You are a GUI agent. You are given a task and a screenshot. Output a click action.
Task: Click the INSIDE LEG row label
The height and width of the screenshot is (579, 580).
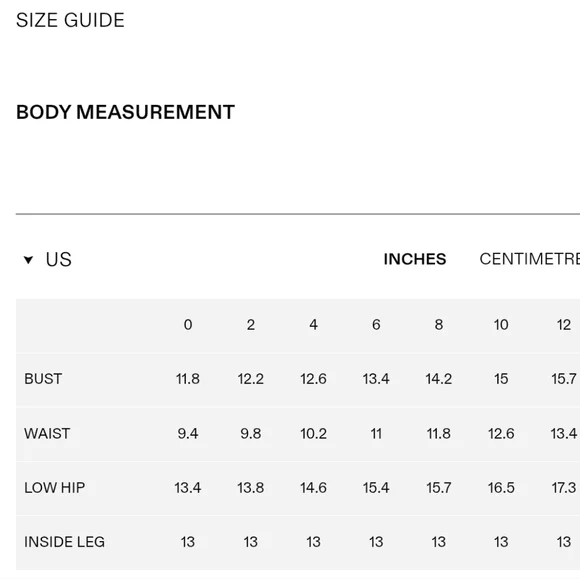(x=64, y=542)
